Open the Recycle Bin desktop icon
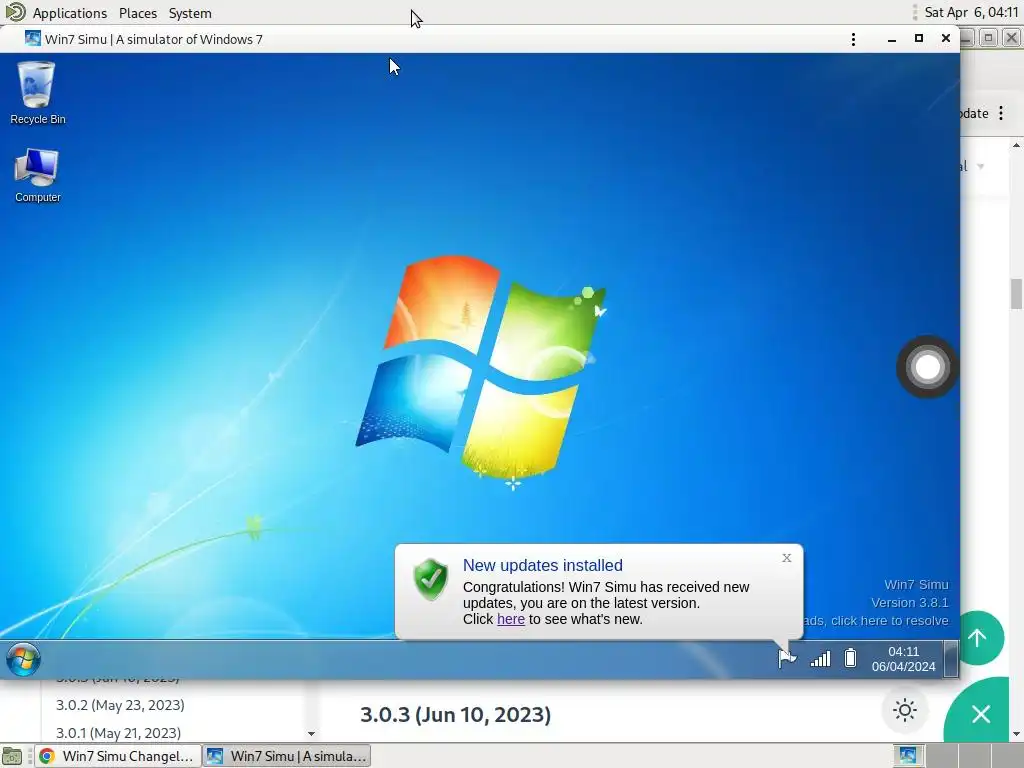This screenshot has height=768, width=1024. pos(37,93)
